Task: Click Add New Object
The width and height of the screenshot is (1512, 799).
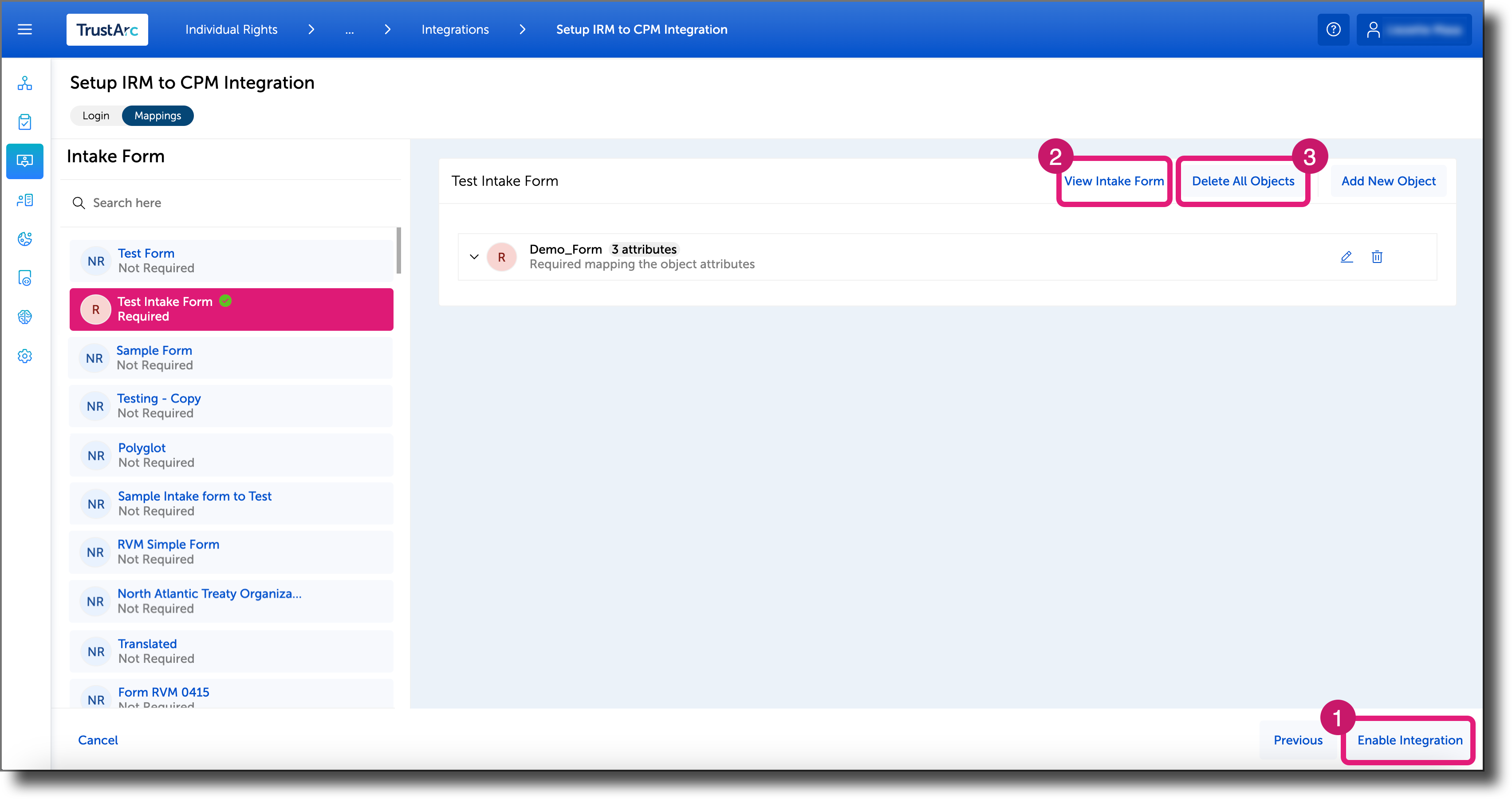Action: pyautogui.click(x=1388, y=181)
